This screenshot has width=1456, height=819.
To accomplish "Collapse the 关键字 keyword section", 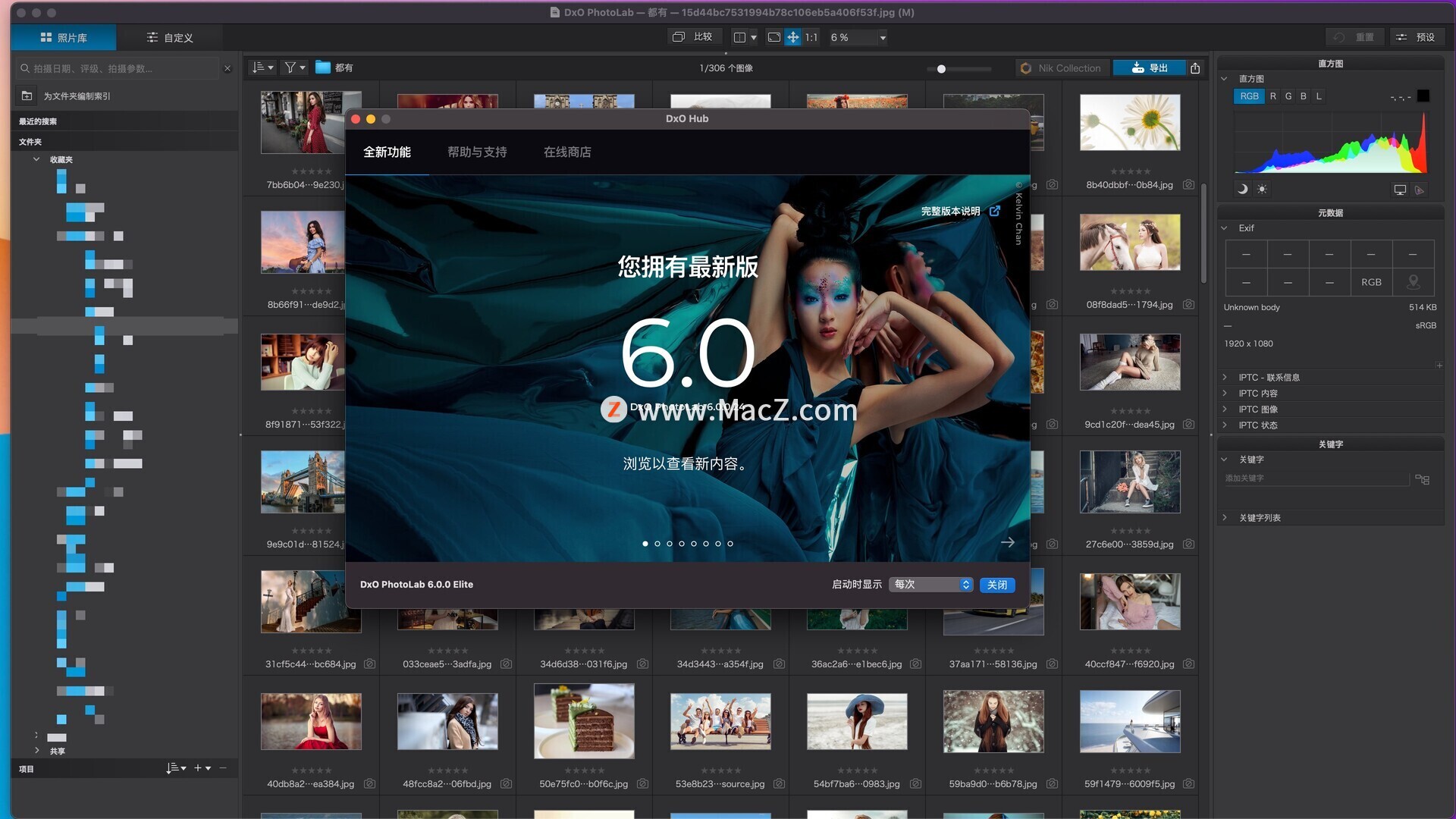I will click(1224, 460).
